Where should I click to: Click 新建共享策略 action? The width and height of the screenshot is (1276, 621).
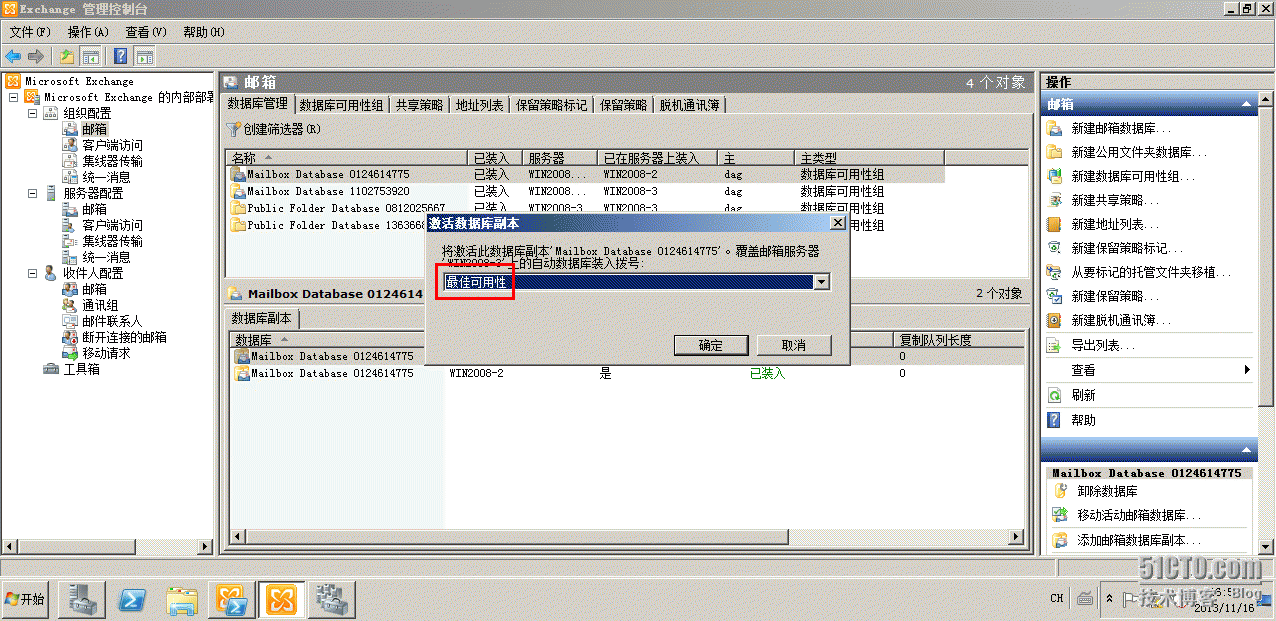pyautogui.click(x=1114, y=200)
